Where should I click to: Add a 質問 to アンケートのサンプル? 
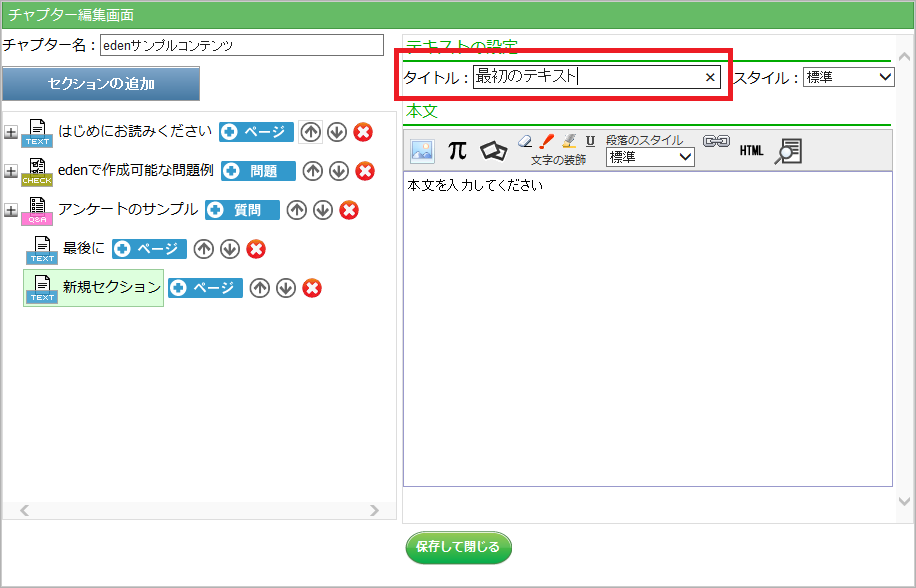point(242,210)
